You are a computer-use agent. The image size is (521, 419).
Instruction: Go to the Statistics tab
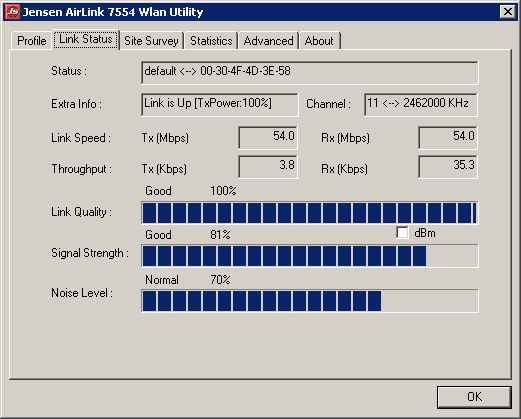click(x=211, y=41)
